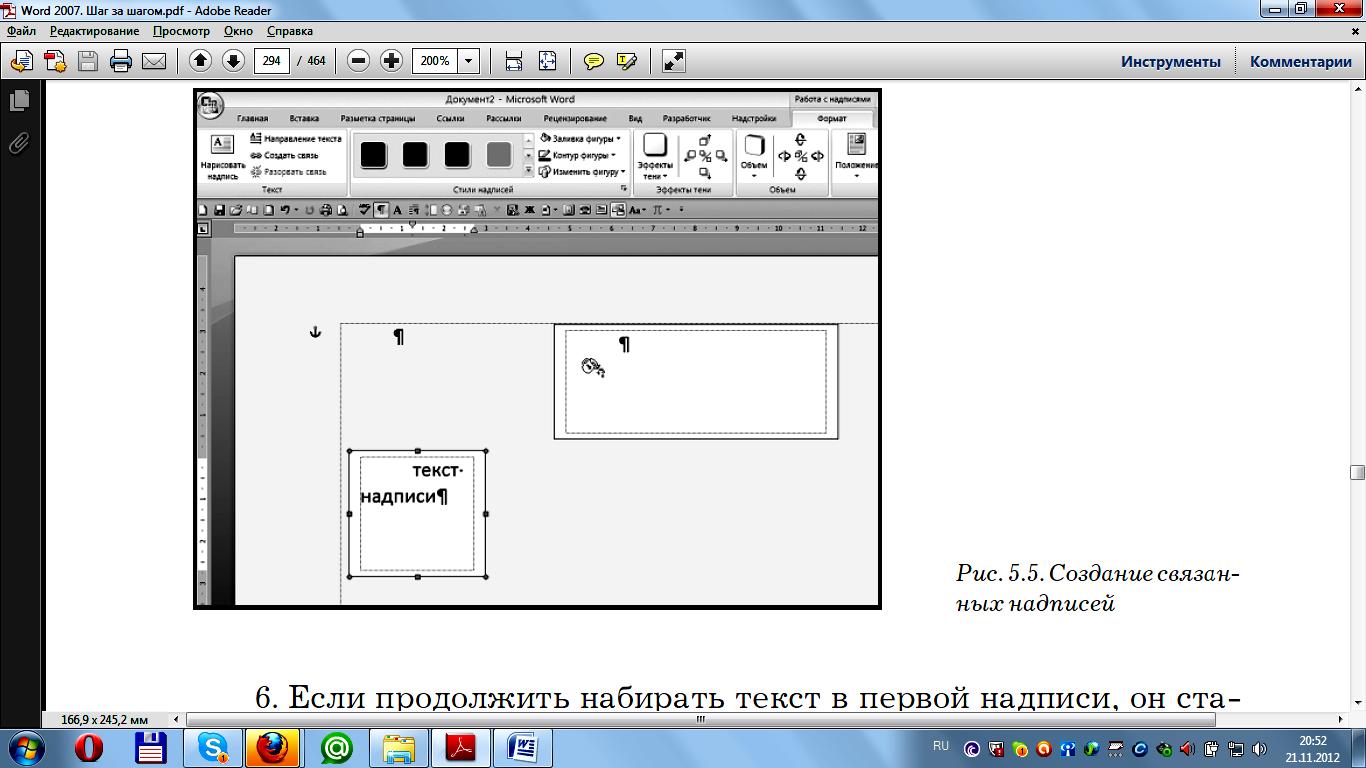Open attachments paperclip panel
The height and width of the screenshot is (768, 1366).
[19, 143]
